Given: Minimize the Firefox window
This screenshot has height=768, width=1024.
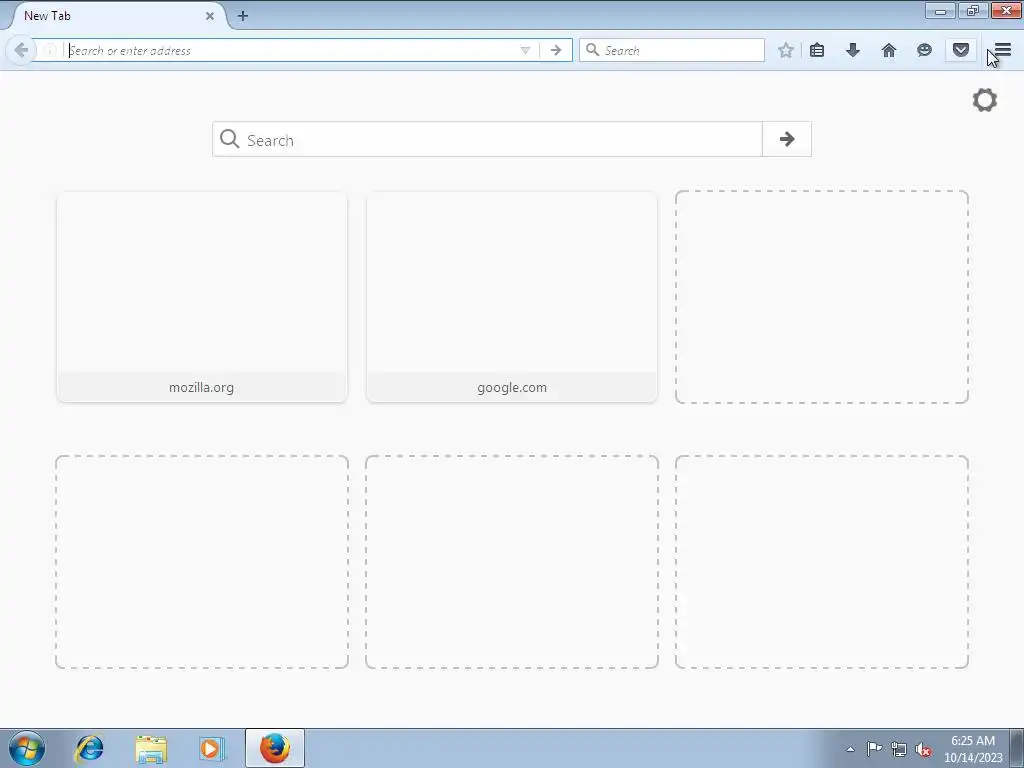Looking at the screenshot, I should click(940, 10).
